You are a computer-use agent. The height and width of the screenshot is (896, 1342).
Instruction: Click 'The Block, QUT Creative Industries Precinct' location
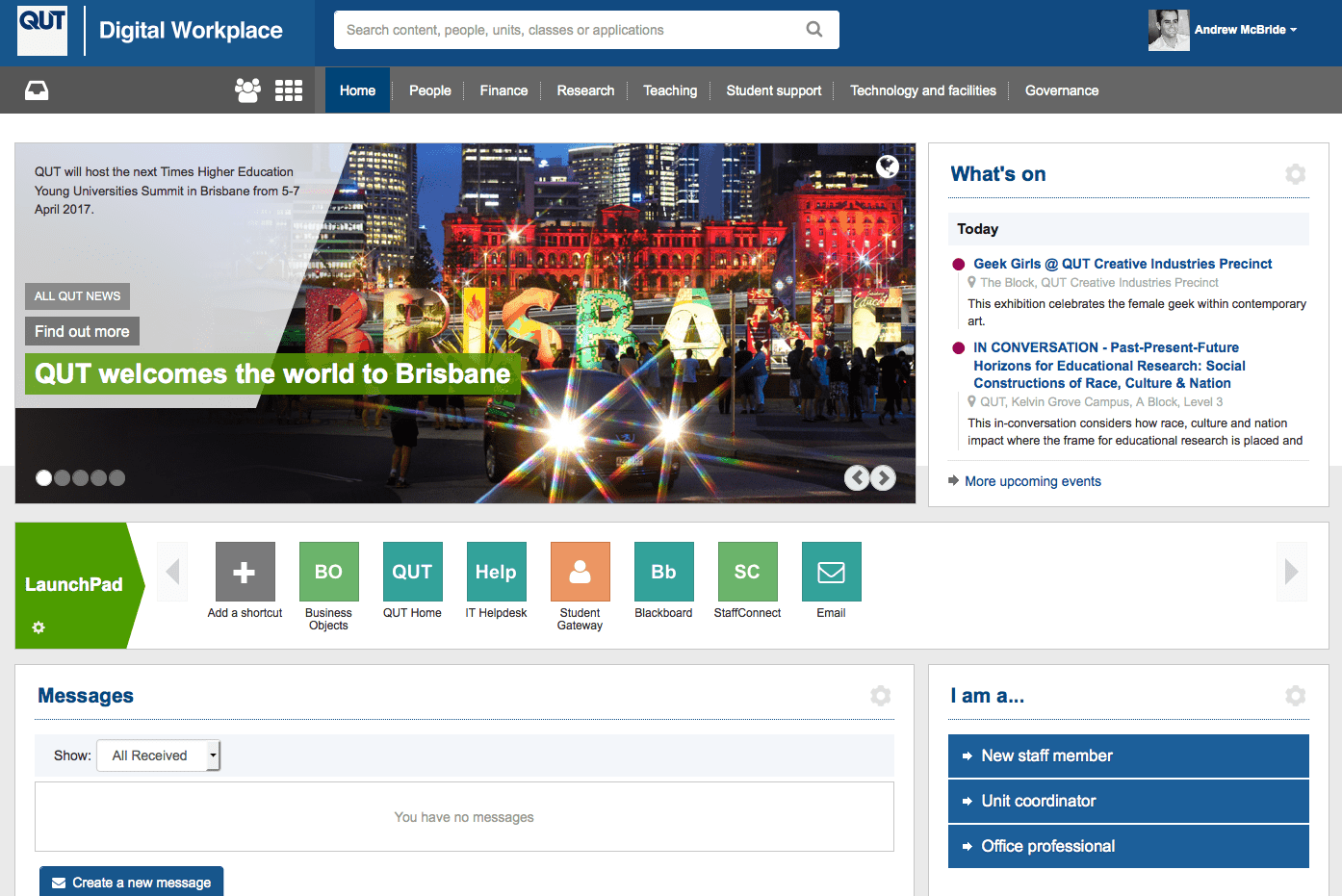point(1099,283)
